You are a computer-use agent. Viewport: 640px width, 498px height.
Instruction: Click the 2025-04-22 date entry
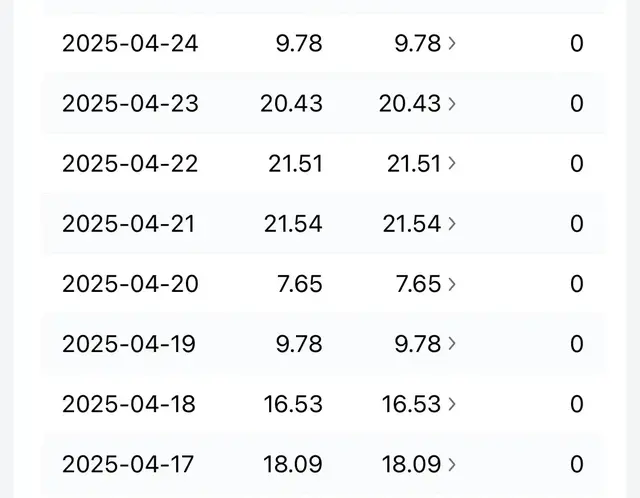[x=130, y=164]
